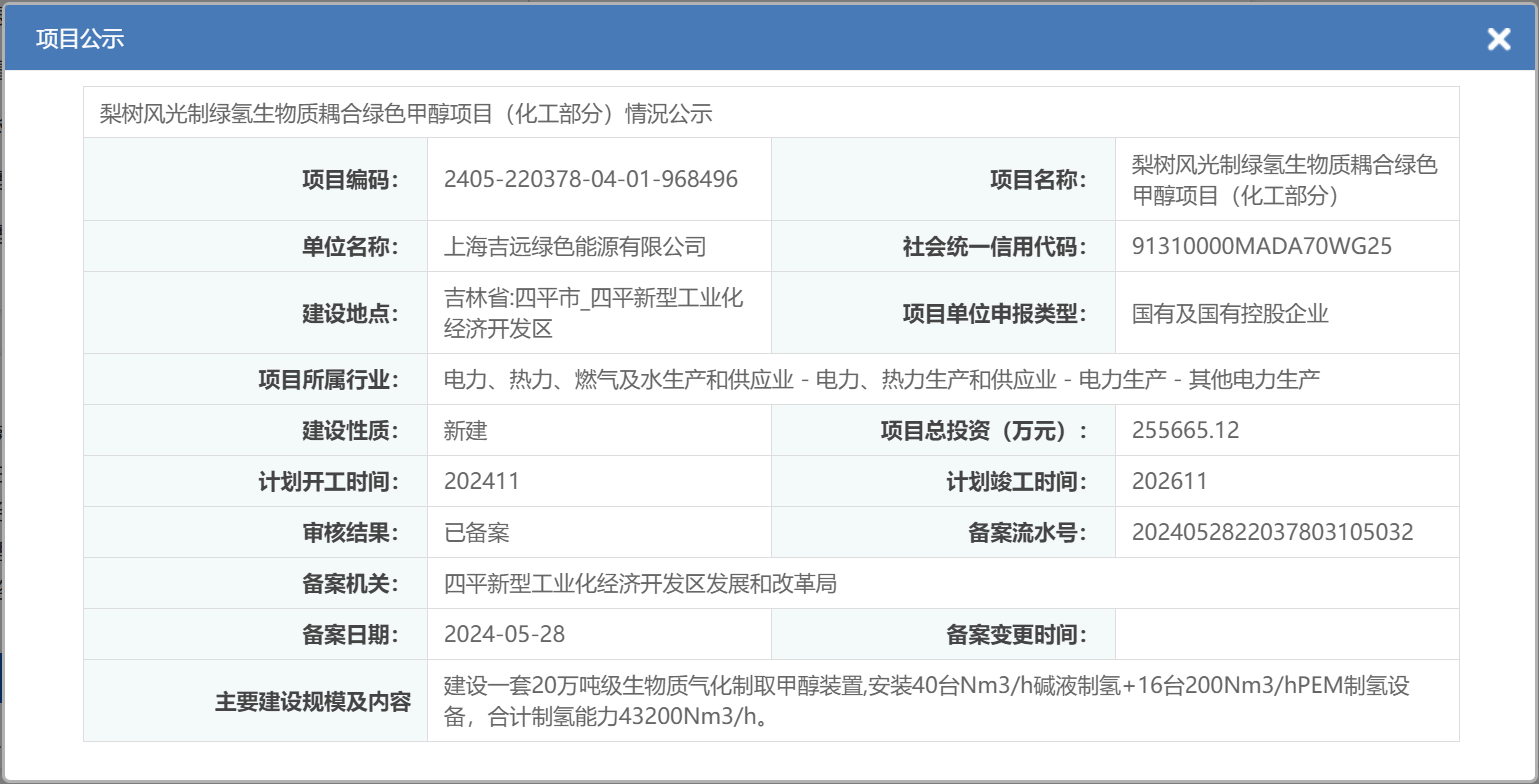
Task: Click the 项目编码 label
Action: (351, 180)
